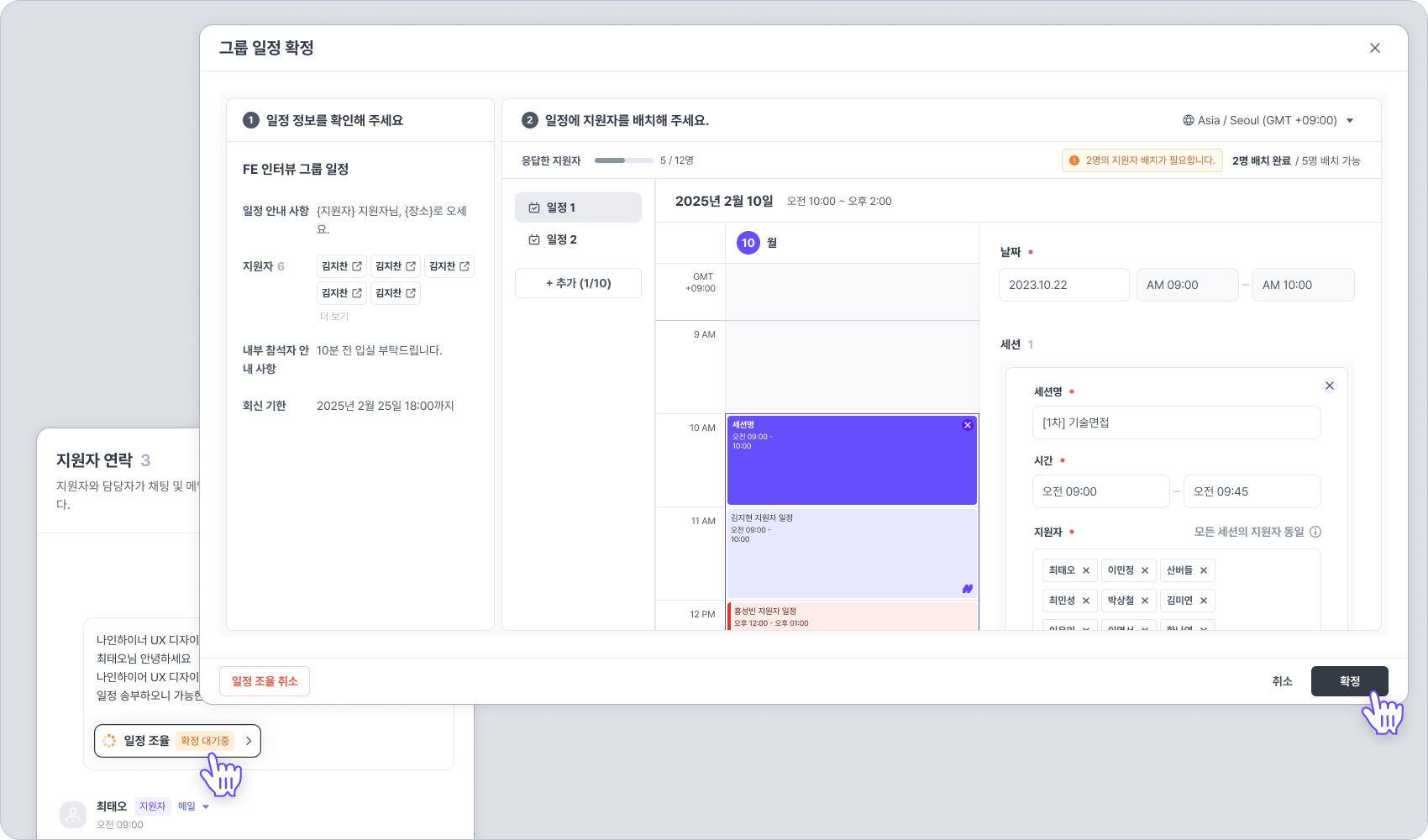Open 일정 조율 확정 대기중 in chat window
This screenshot has height=840, width=1428.
point(177,741)
